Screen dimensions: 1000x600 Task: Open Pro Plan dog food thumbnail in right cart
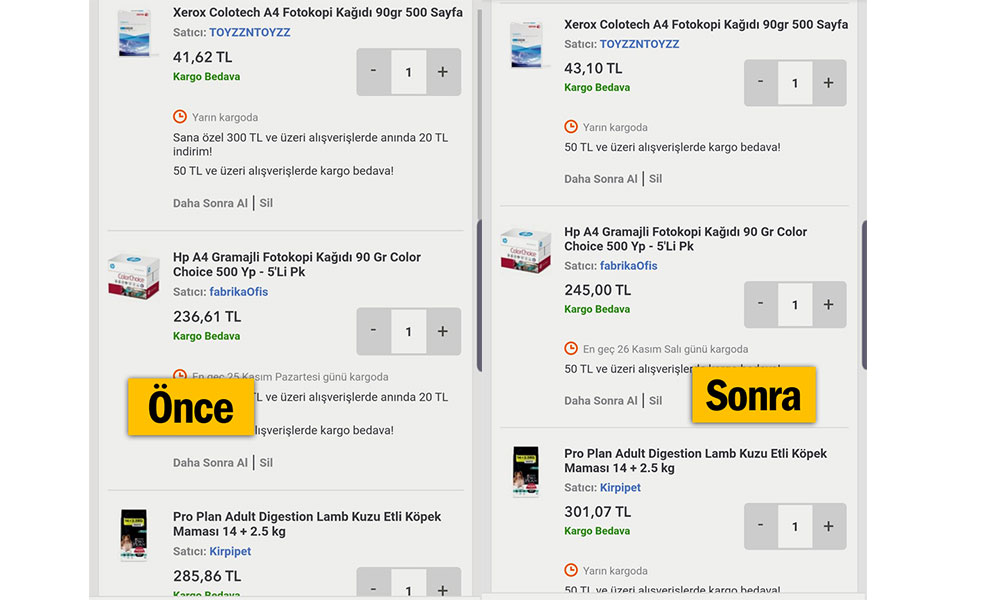(526, 472)
